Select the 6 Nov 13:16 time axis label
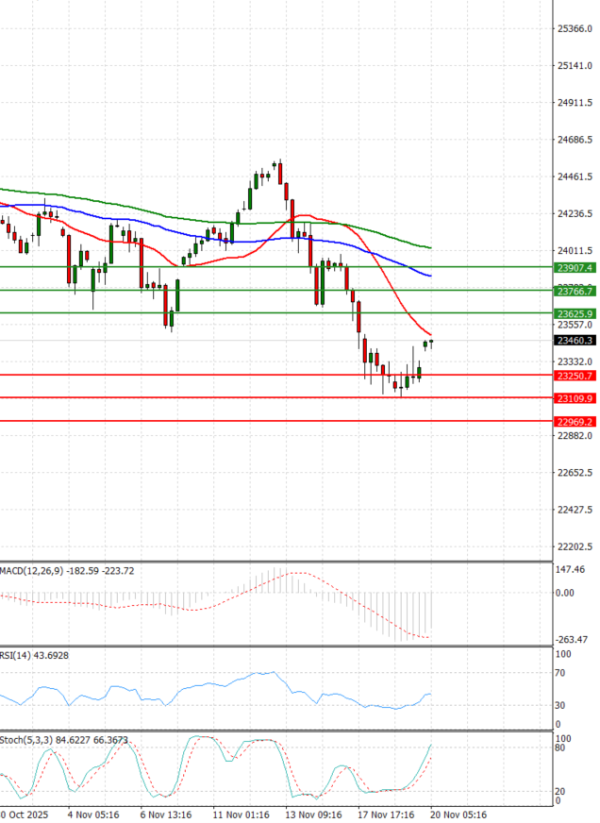The width and height of the screenshot is (600, 823). click(167, 815)
